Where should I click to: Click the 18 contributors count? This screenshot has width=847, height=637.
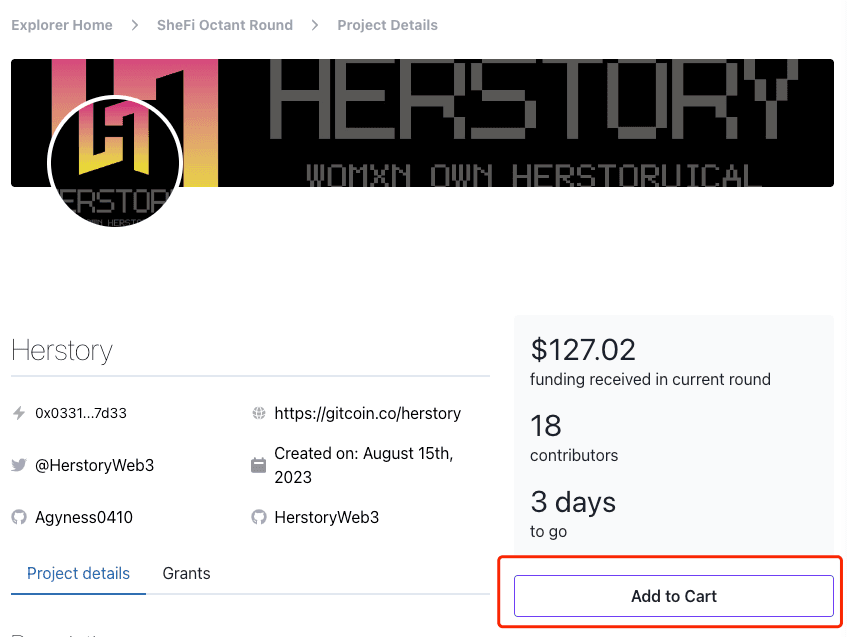pos(546,426)
